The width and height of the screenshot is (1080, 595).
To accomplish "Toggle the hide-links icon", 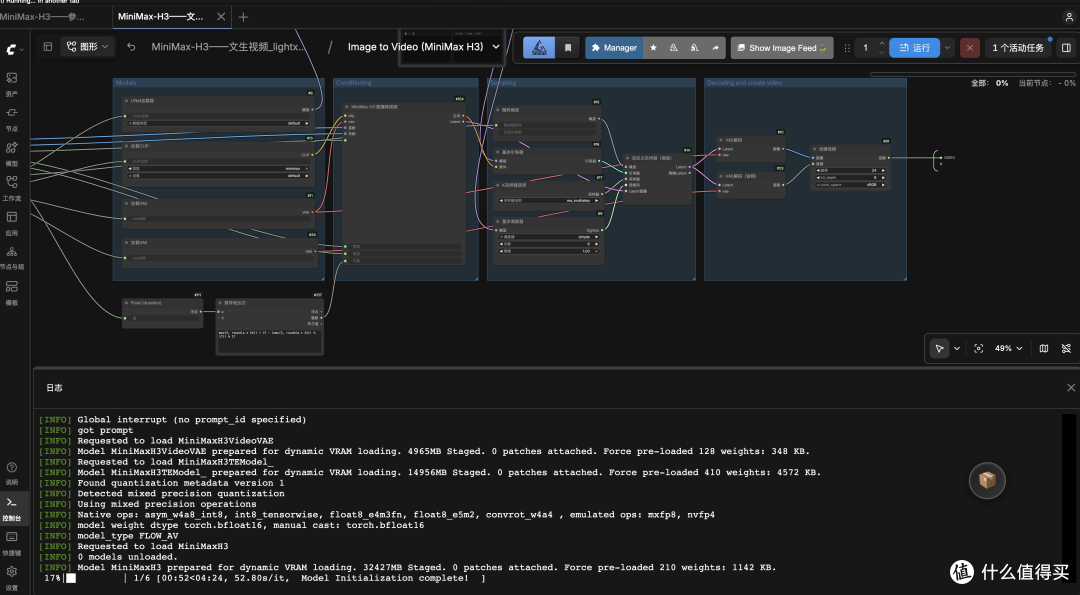I will click(1066, 348).
